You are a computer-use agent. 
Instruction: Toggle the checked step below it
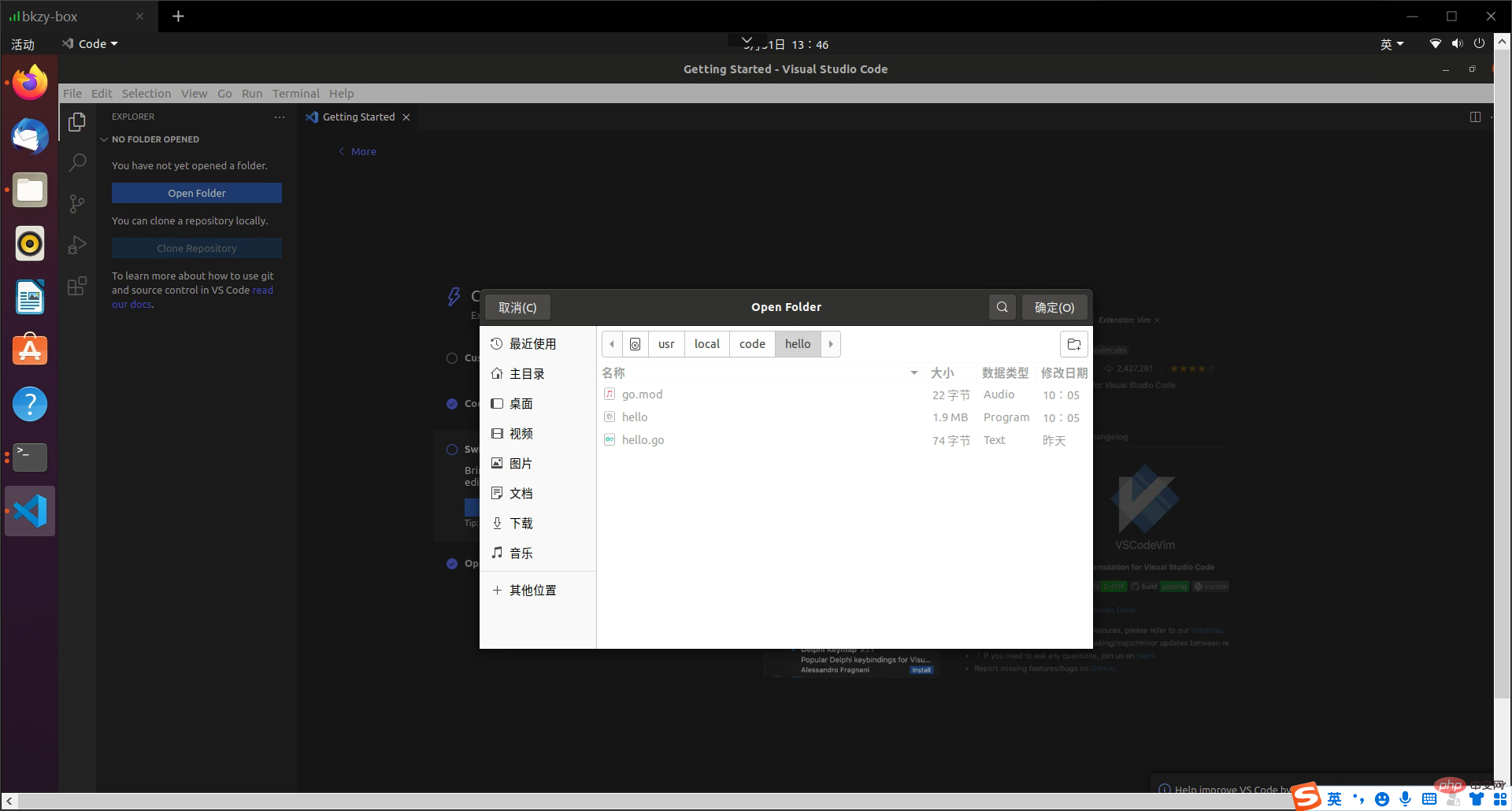click(x=452, y=404)
